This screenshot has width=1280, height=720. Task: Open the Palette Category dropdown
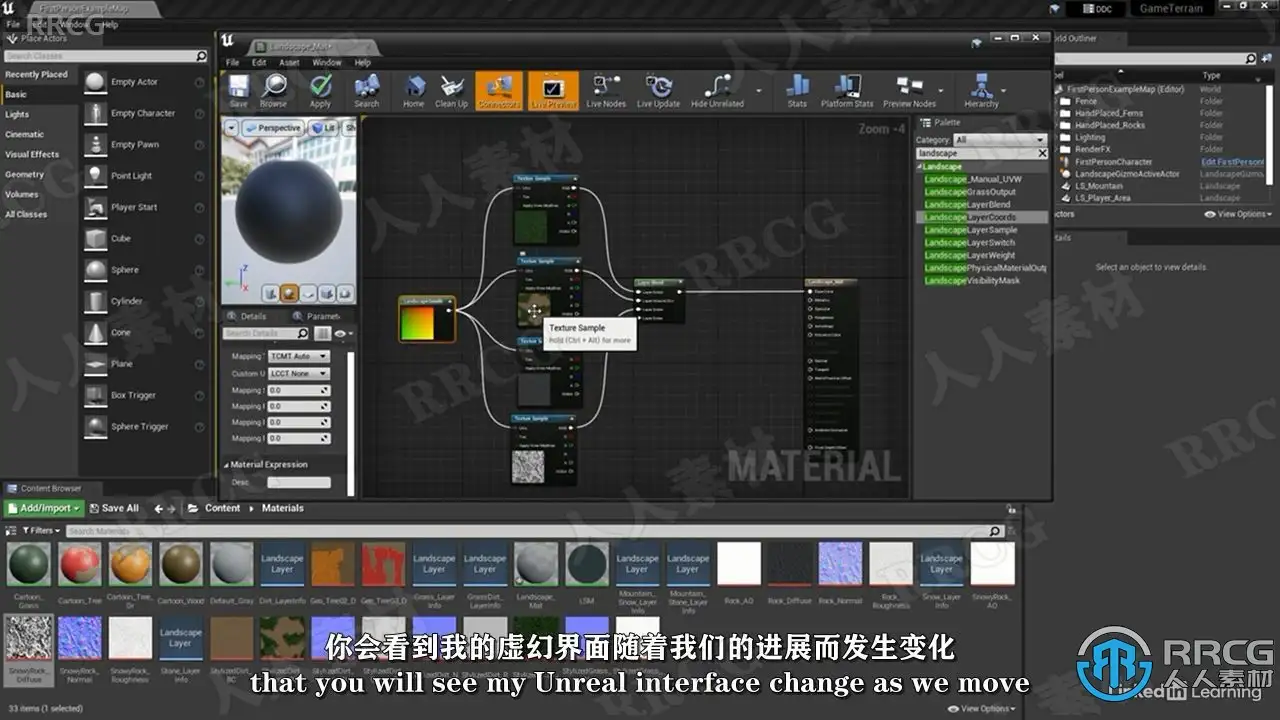[999, 139]
